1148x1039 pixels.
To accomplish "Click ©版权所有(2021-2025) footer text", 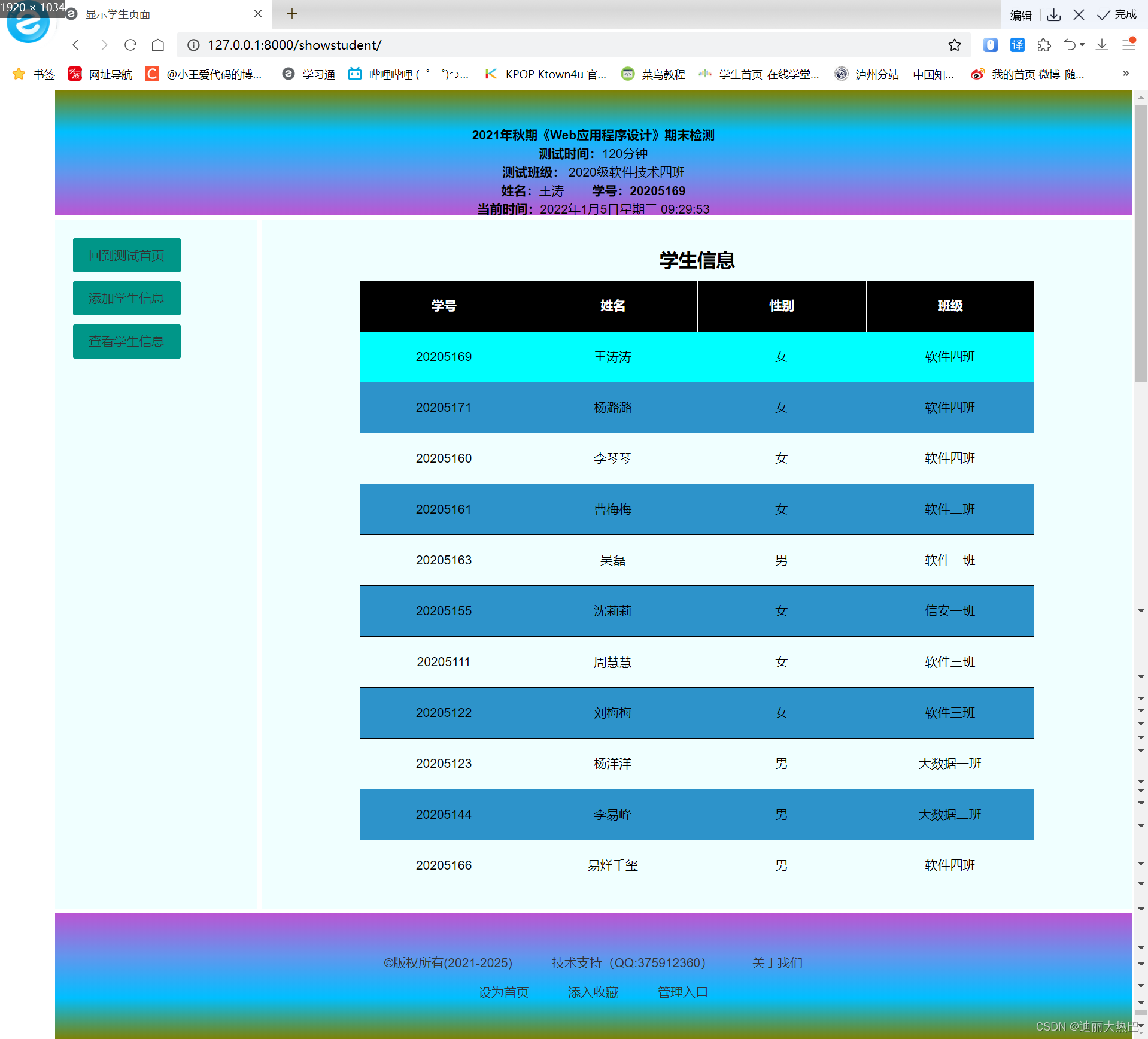I will coord(448,963).
